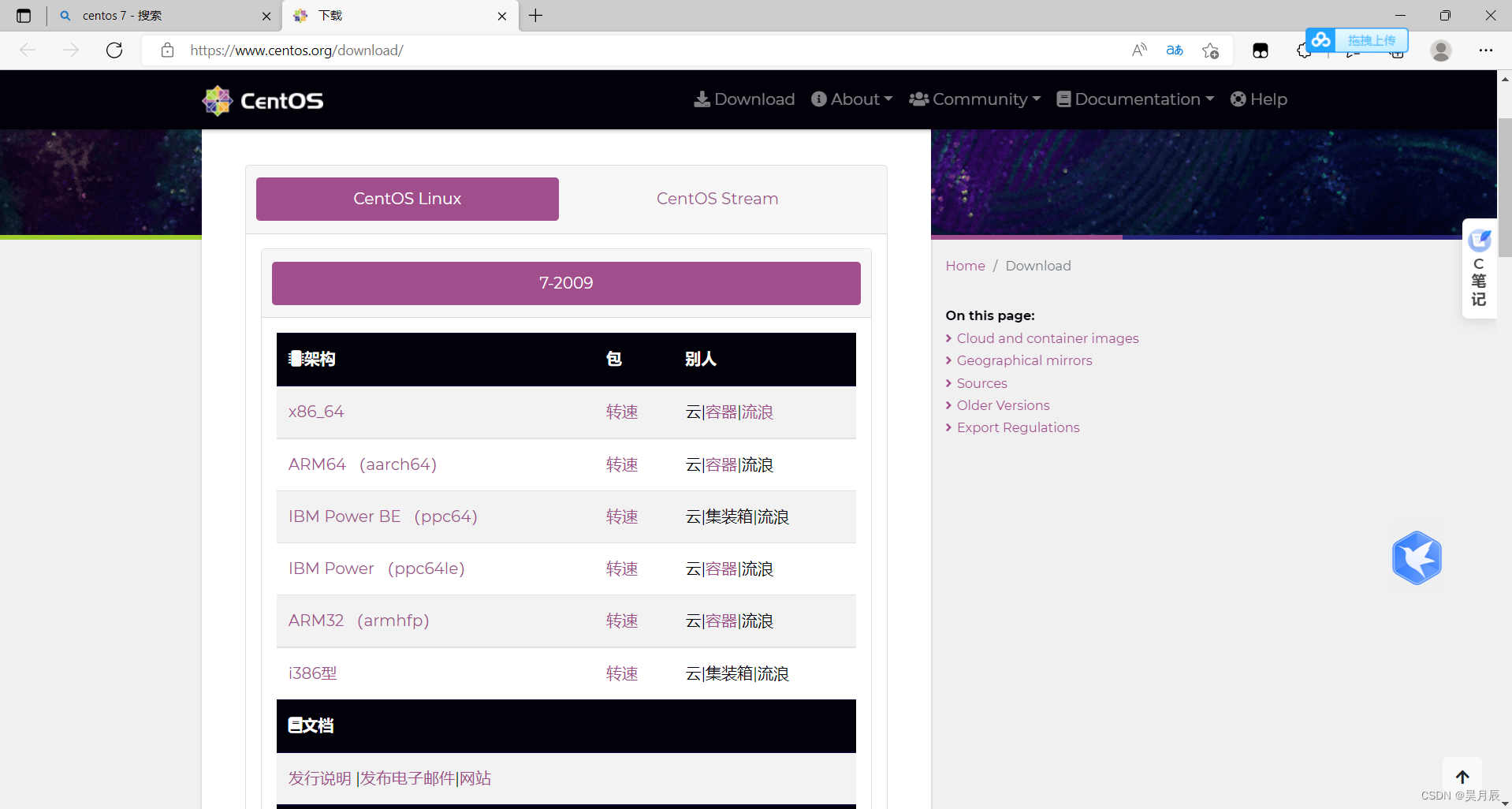
Task: Click the black extension icon in toolbar
Action: (x=1261, y=50)
